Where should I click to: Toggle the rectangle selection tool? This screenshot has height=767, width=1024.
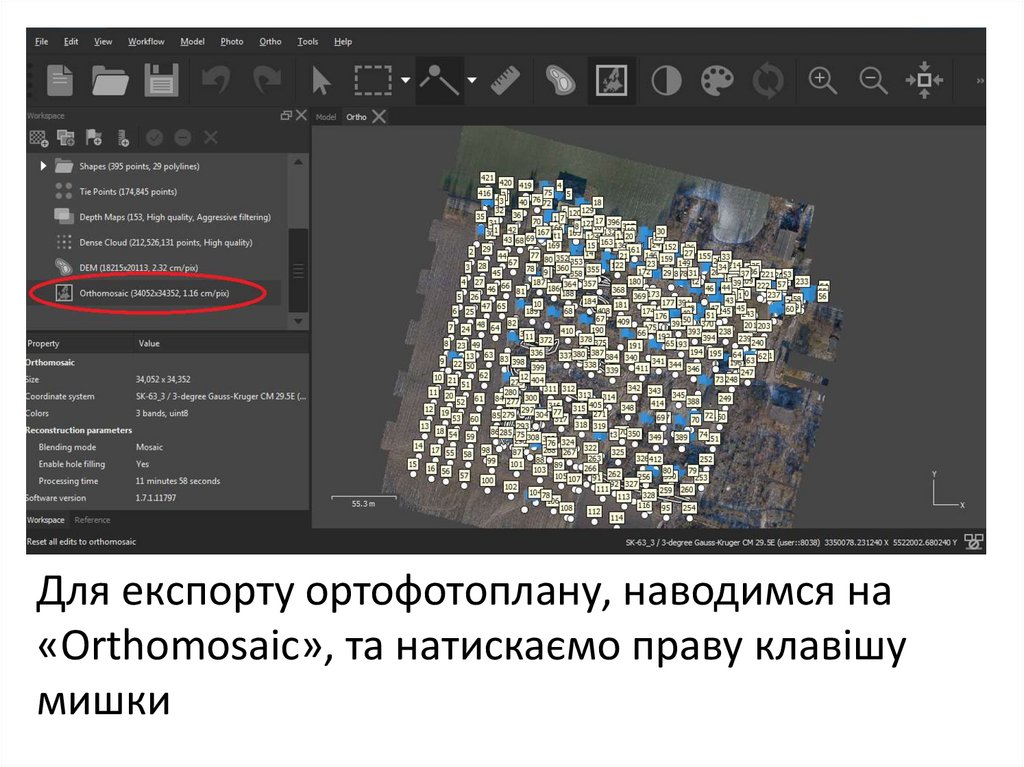(x=374, y=80)
